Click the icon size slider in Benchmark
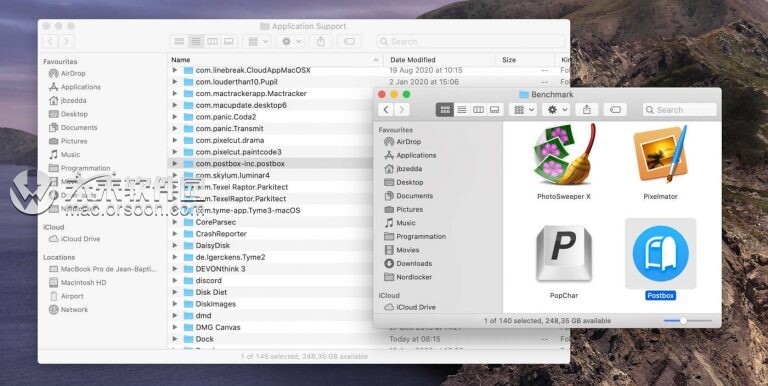The height and width of the screenshot is (386, 768). pyautogui.click(x=688, y=321)
